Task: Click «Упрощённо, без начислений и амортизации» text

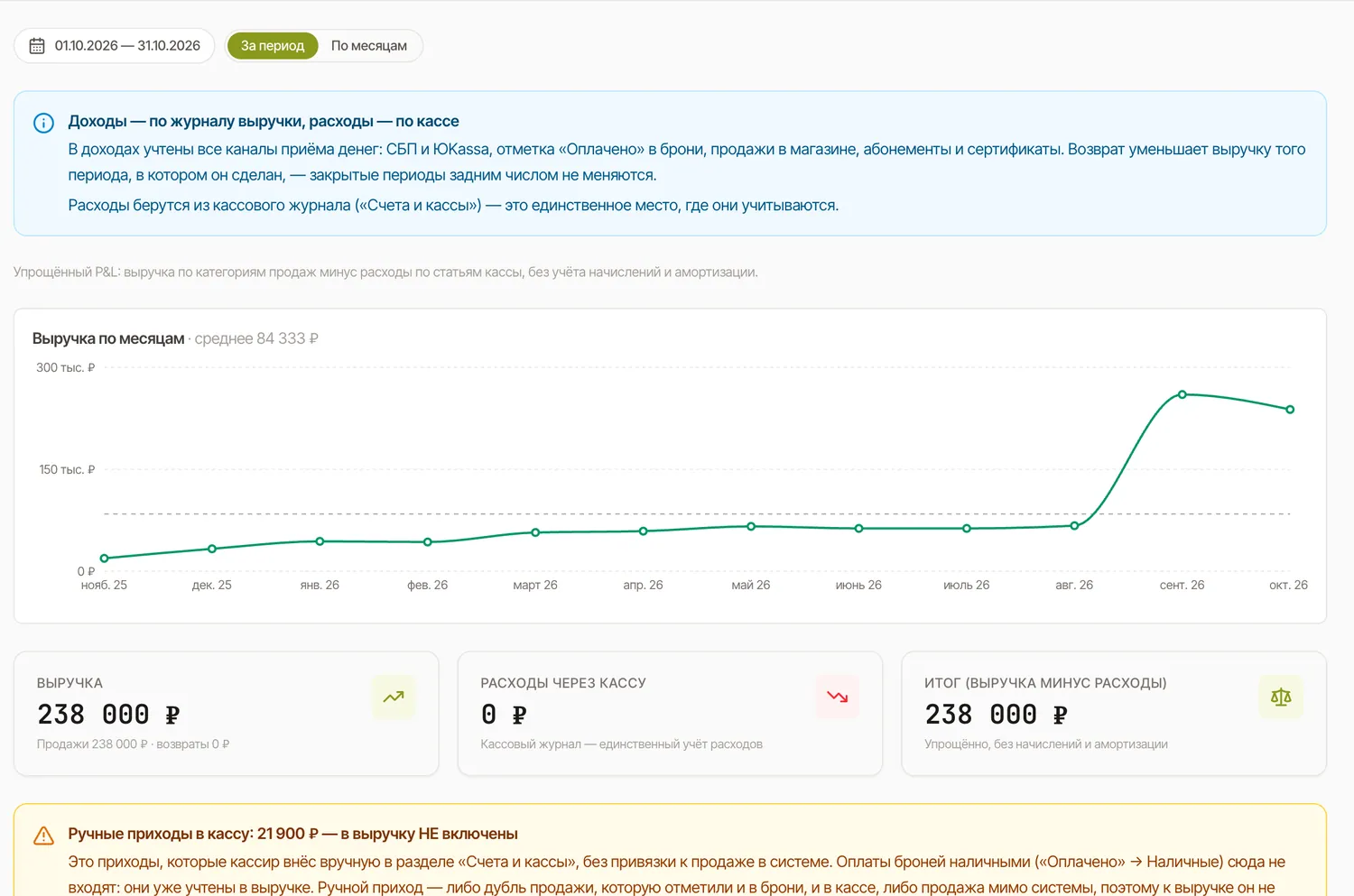Action: (1046, 744)
